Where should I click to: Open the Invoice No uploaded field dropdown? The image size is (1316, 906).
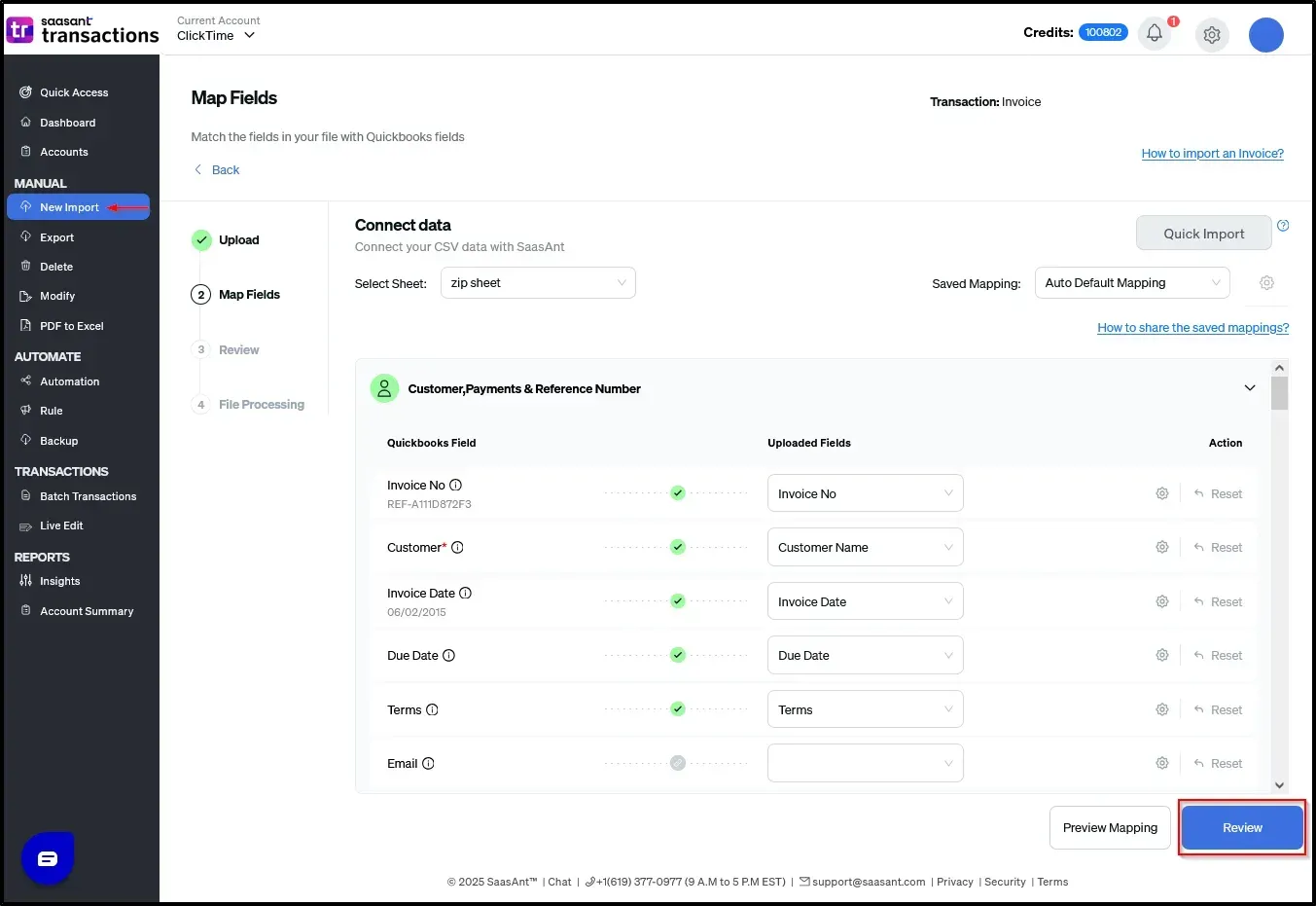(866, 493)
